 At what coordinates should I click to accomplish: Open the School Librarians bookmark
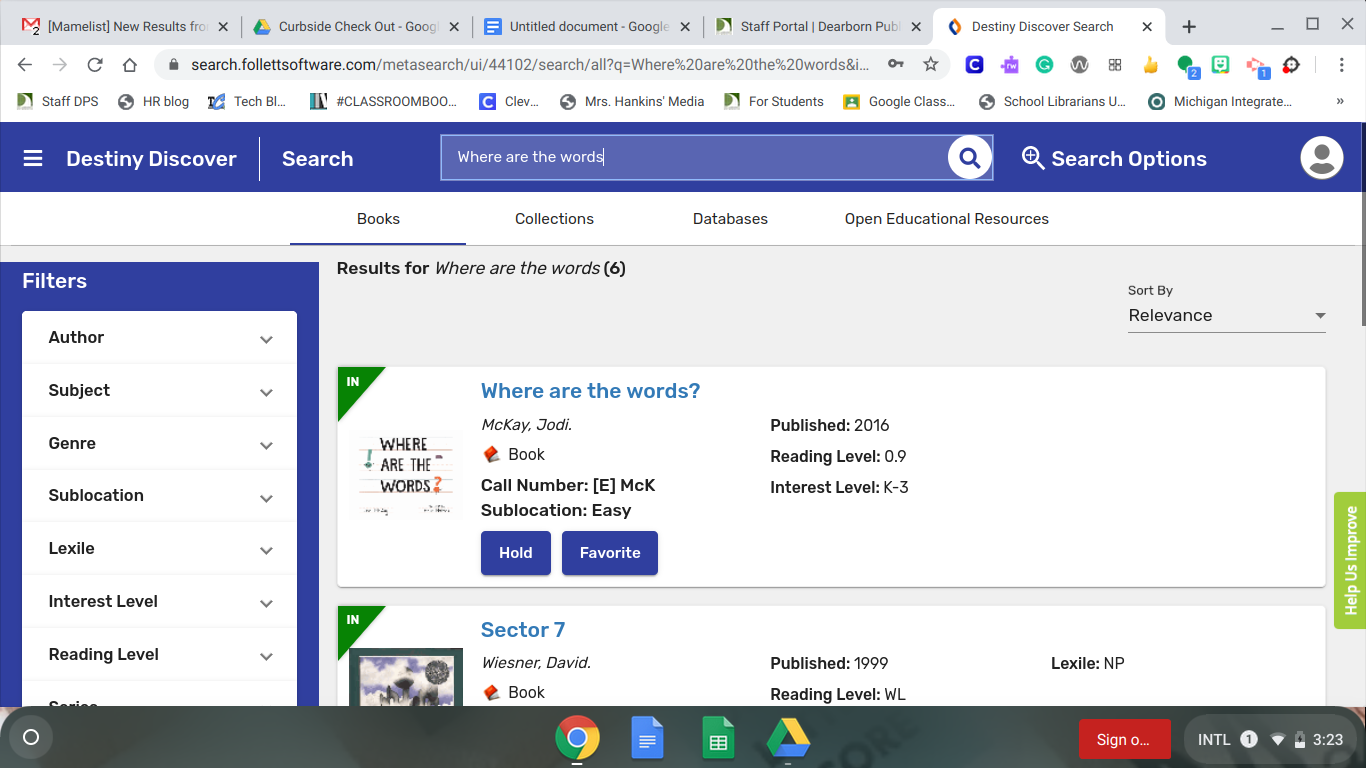click(x=1052, y=101)
